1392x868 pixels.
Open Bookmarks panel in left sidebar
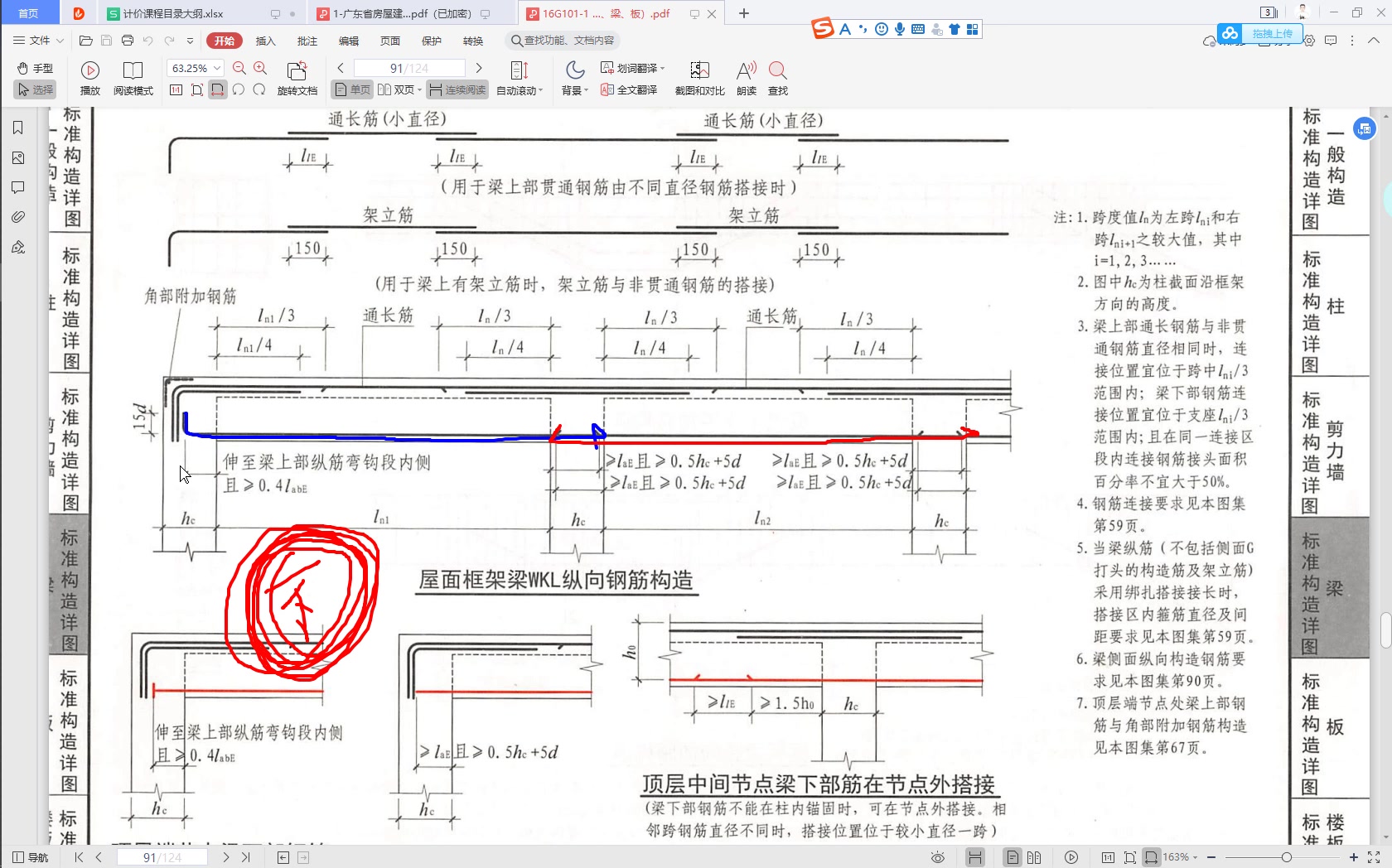[18, 128]
